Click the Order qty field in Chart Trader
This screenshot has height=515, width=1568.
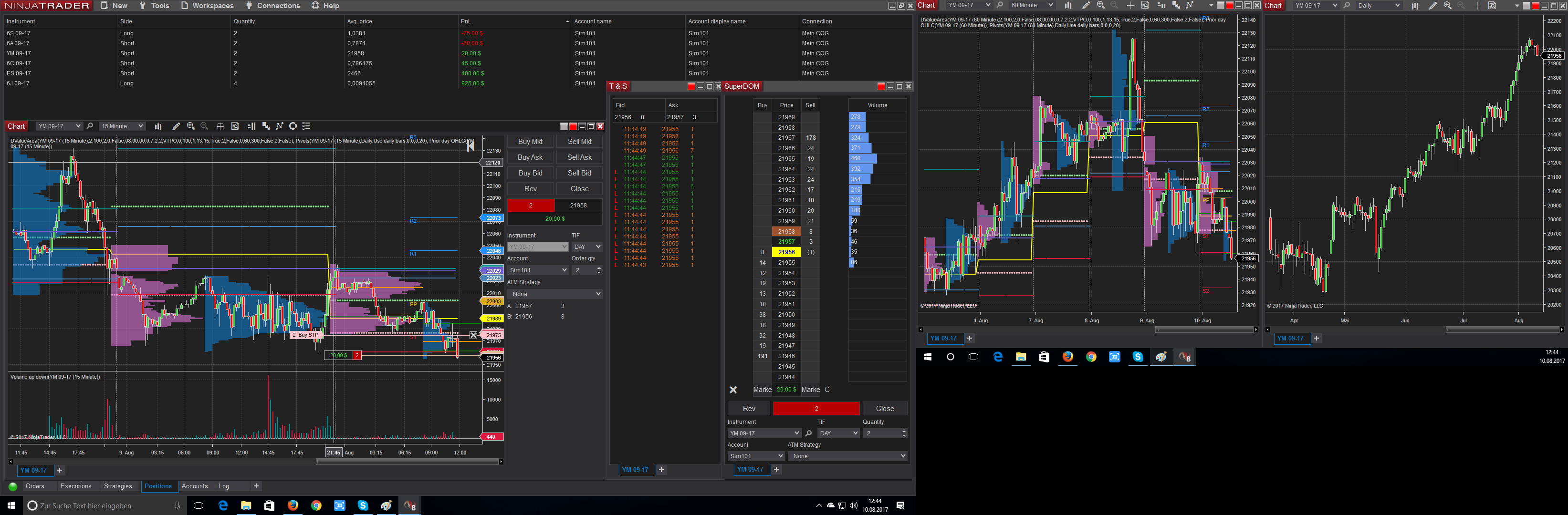587,270
